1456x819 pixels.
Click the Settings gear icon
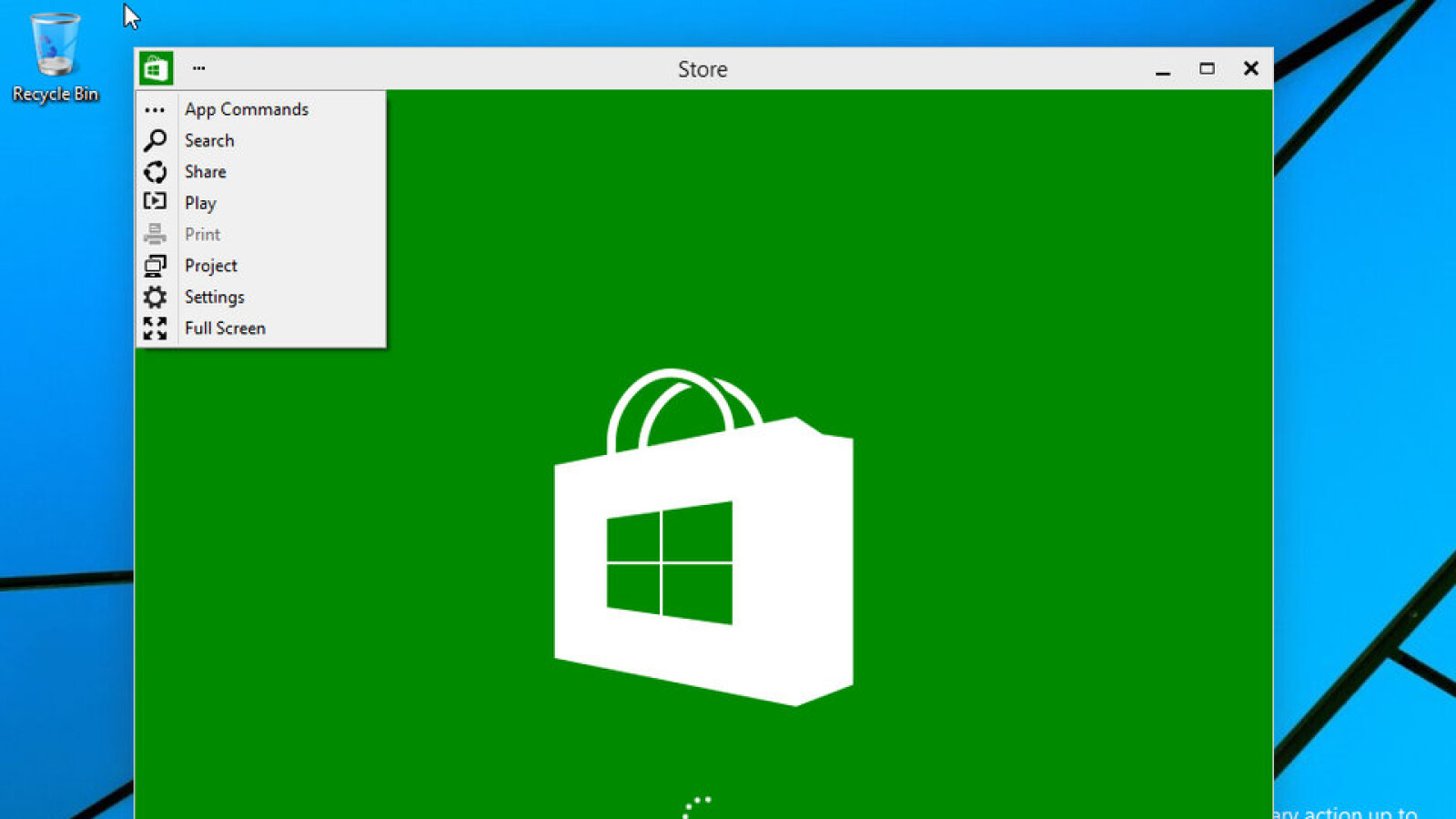tap(155, 297)
